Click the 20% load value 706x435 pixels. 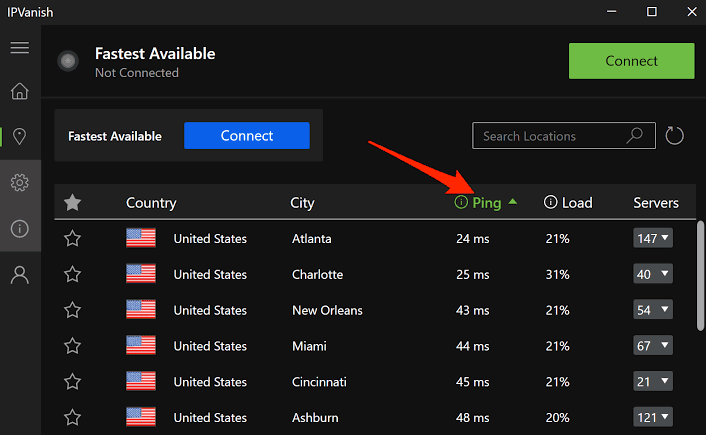[x=557, y=418]
